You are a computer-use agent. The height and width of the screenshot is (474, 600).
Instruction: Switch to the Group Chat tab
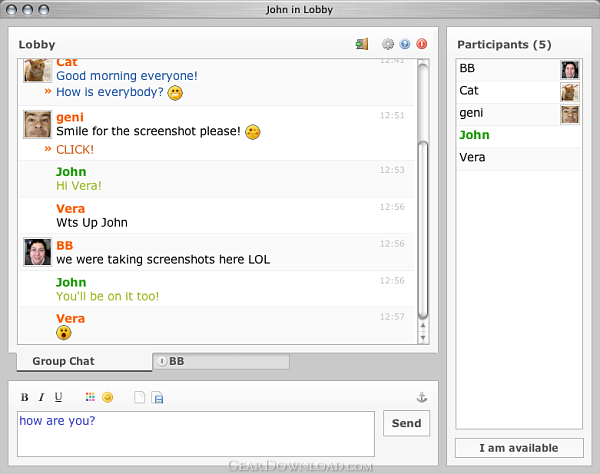(x=84, y=362)
